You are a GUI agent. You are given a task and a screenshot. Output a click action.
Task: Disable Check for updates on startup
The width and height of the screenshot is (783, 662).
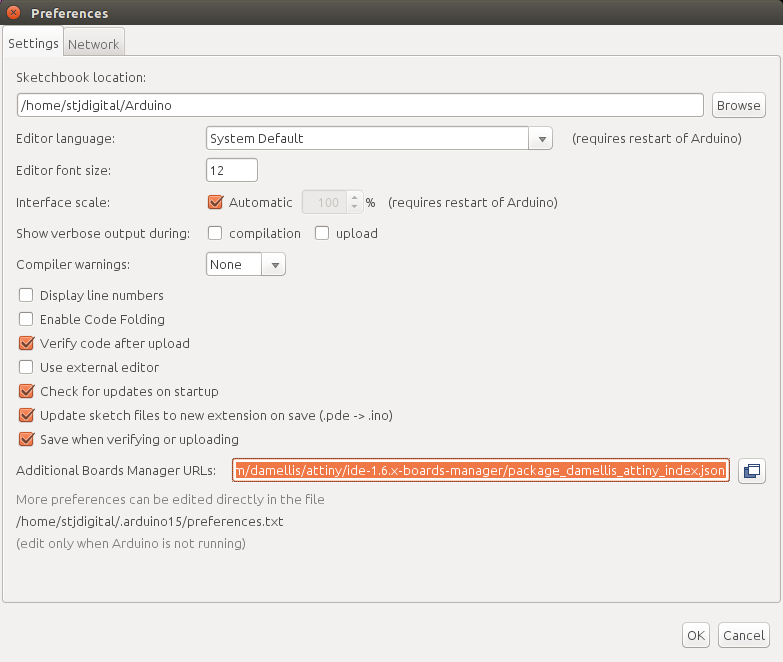[x=26, y=391]
